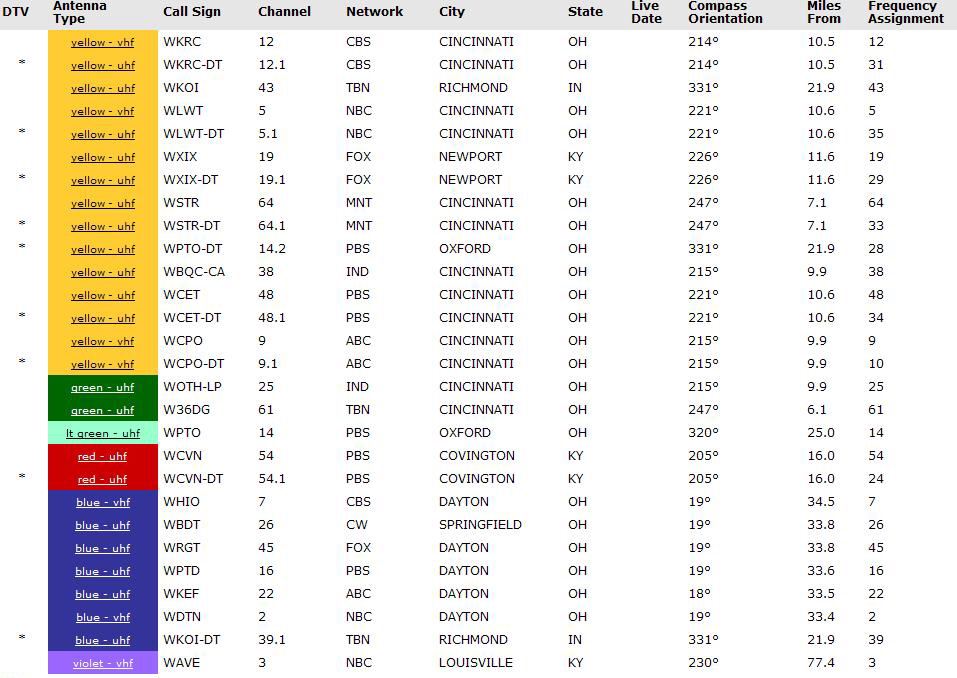Open the blue antenna link for WBDT
This screenshot has height=678, width=957.
(x=102, y=525)
